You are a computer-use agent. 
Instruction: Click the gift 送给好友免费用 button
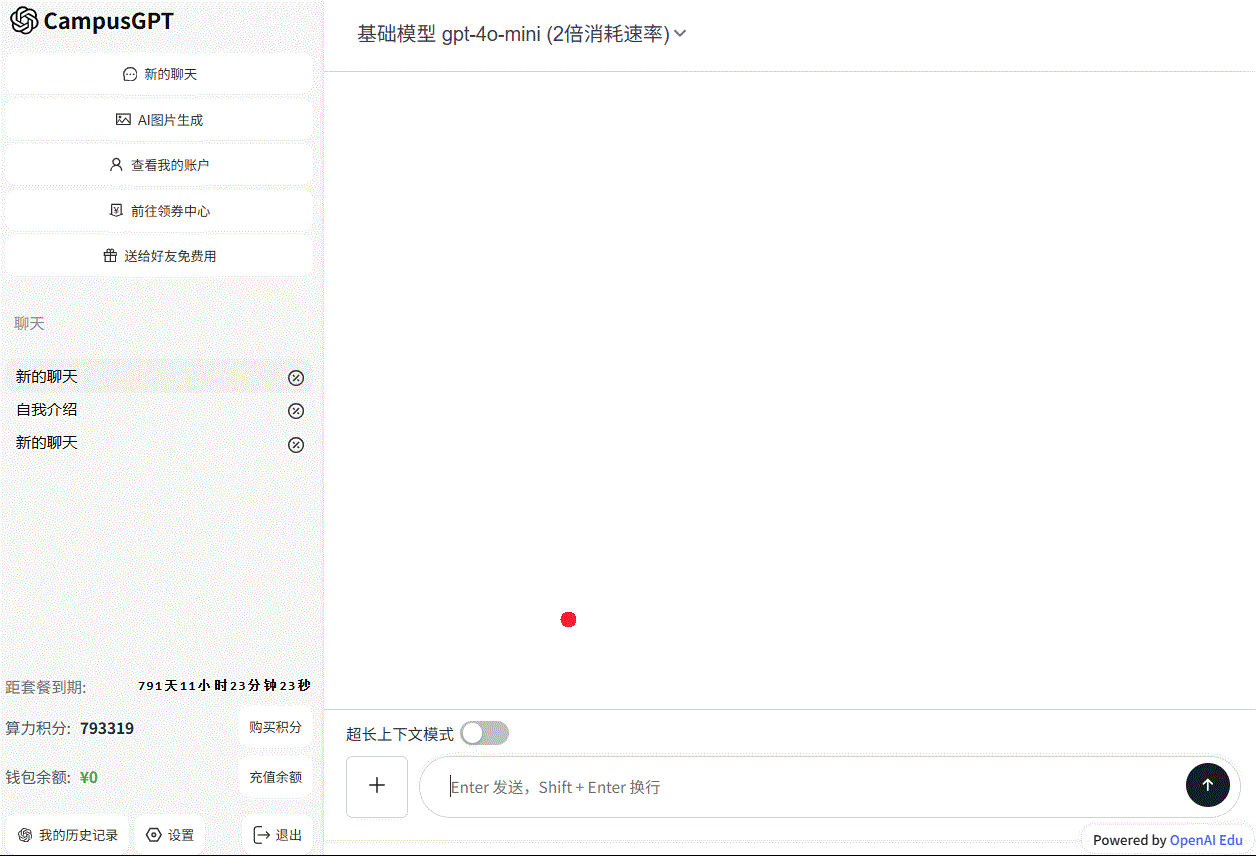tap(159, 256)
